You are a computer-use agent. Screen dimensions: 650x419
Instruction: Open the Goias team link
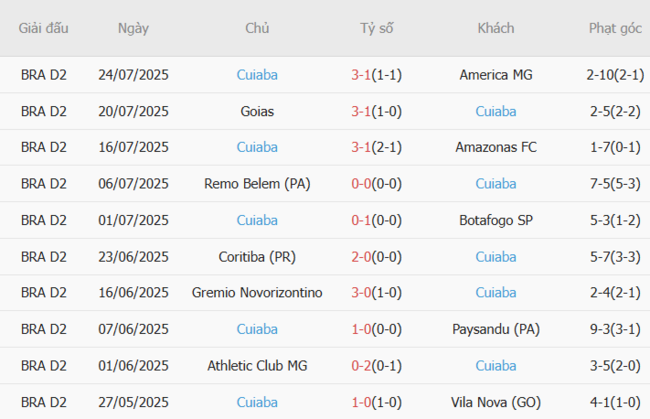pyautogui.click(x=257, y=111)
